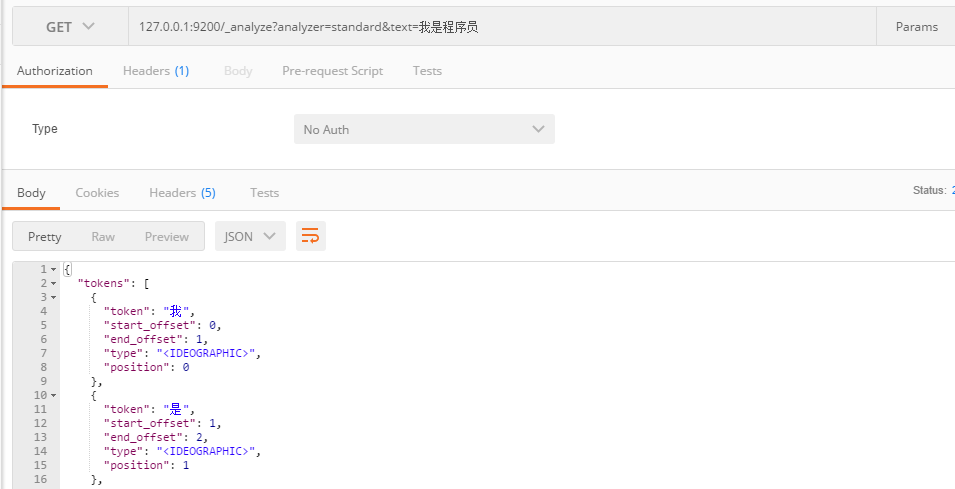
Task: Open the response Tests tab
Action: click(x=264, y=193)
